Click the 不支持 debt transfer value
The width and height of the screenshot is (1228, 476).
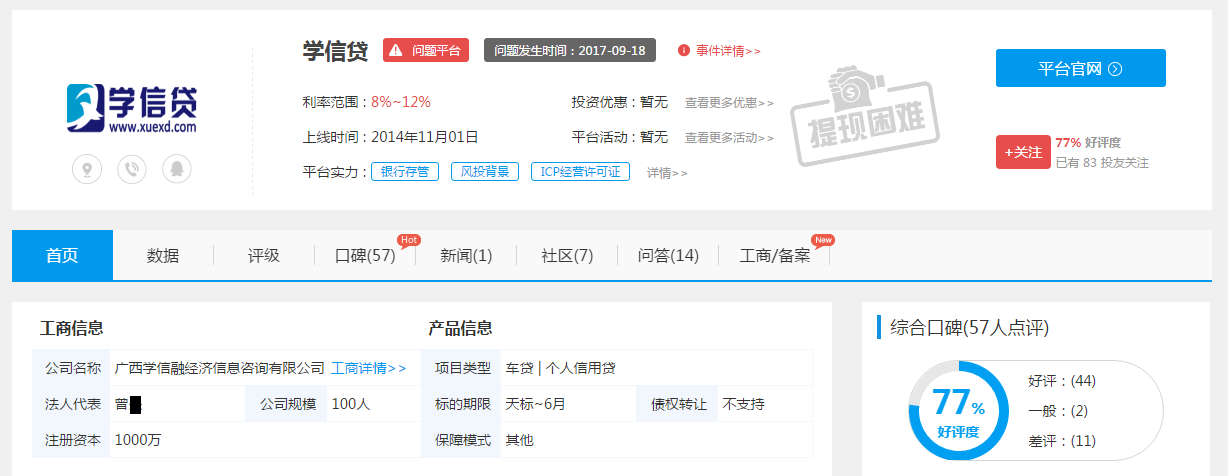(x=743, y=404)
